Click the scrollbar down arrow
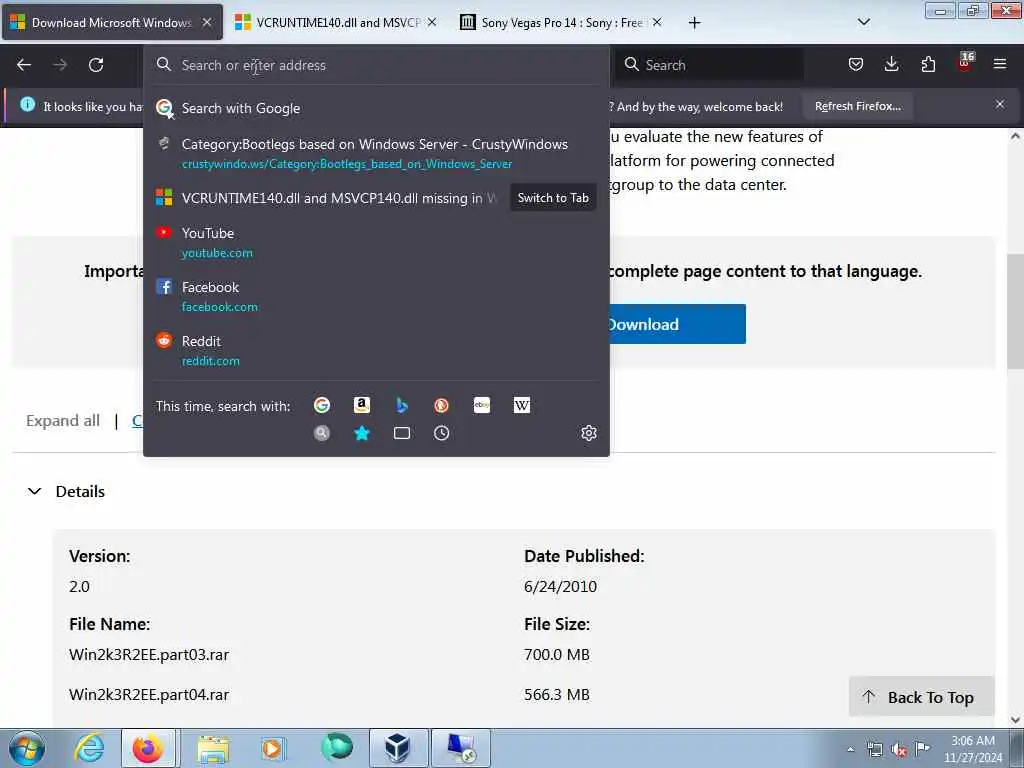This screenshot has width=1024, height=768. 1015,719
